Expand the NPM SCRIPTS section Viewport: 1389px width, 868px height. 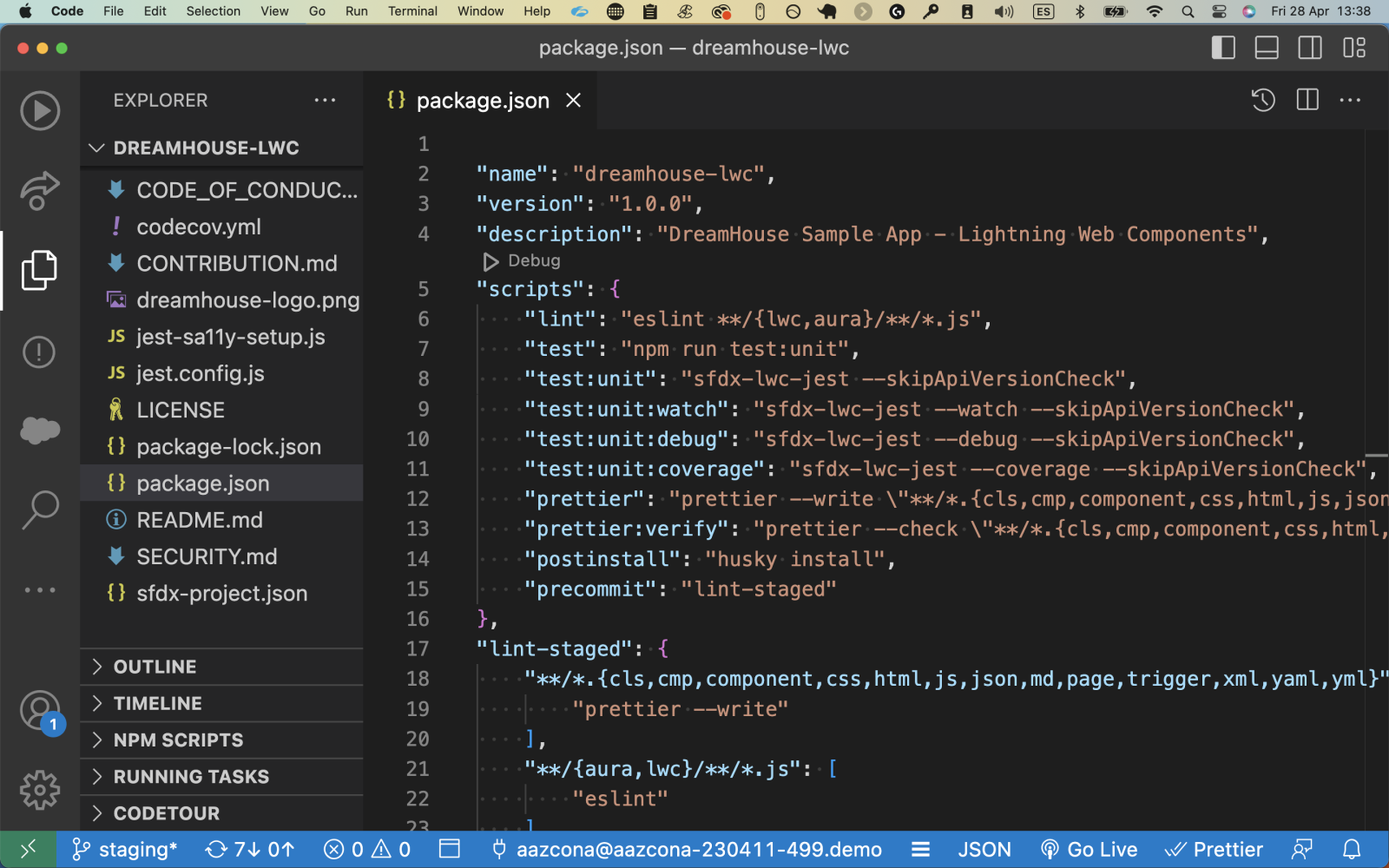pyautogui.click(x=178, y=740)
